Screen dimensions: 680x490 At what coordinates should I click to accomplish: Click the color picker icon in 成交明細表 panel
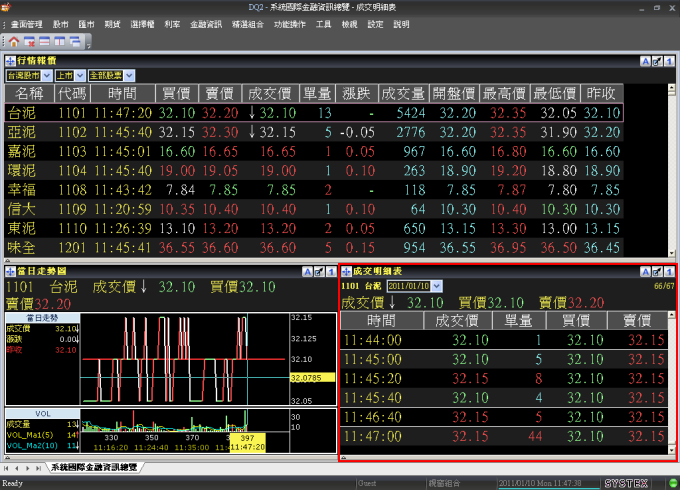tap(657, 272)
